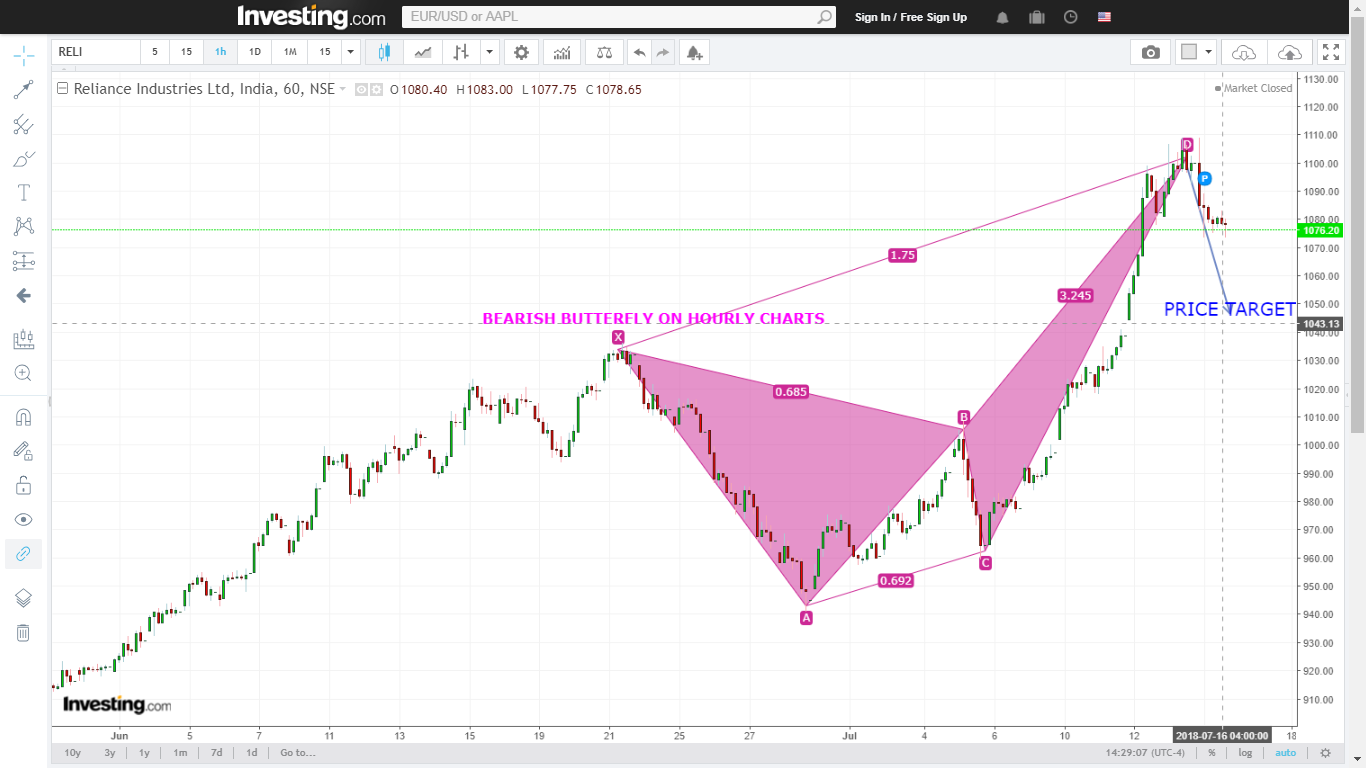This screenshot has width=1366, height=768.
Task: Toggle percent scale
Action: coord(1211,753)
